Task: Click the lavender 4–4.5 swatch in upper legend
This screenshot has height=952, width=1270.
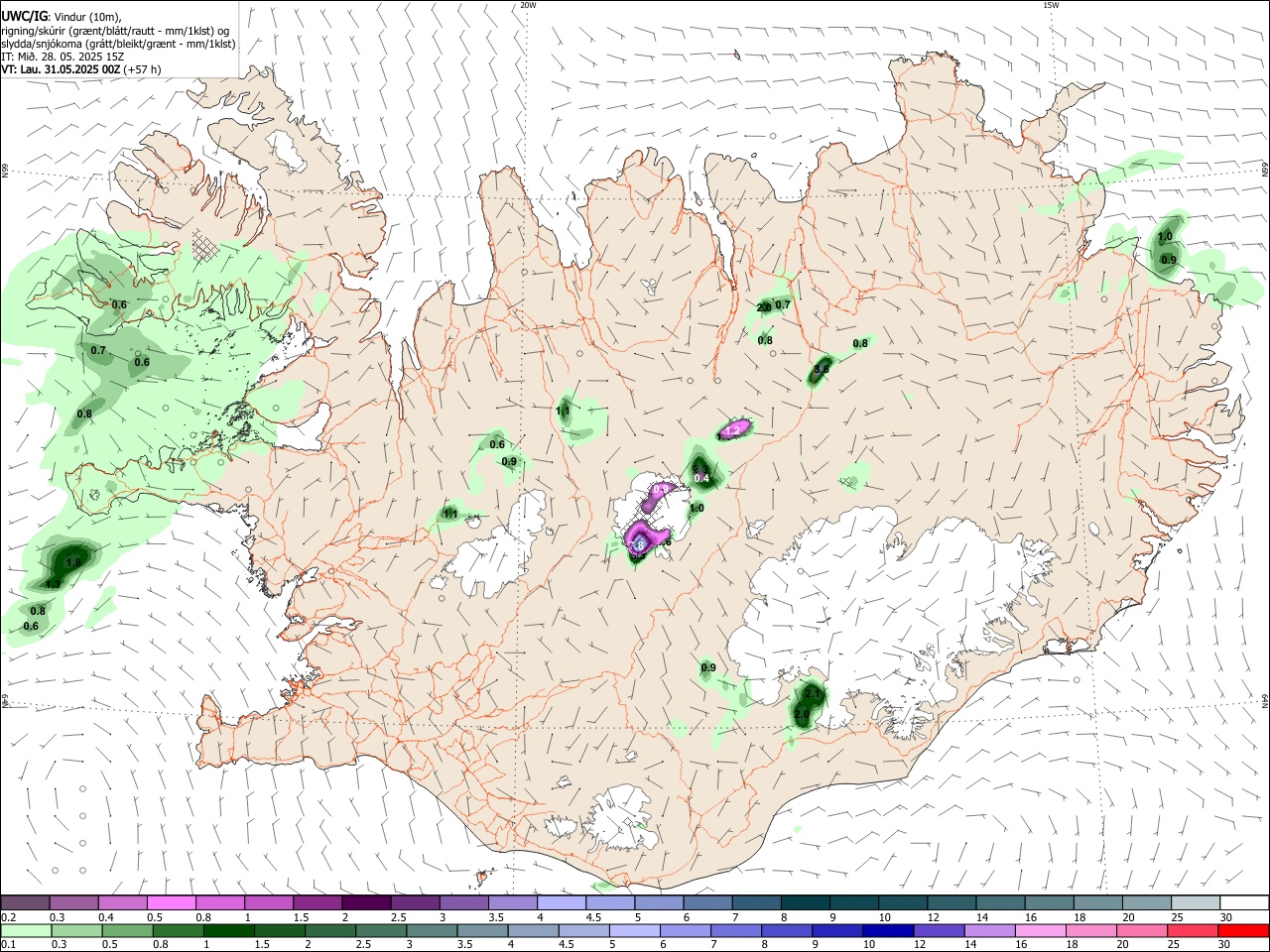Action: pyautogui.click(x=562, y=903)
